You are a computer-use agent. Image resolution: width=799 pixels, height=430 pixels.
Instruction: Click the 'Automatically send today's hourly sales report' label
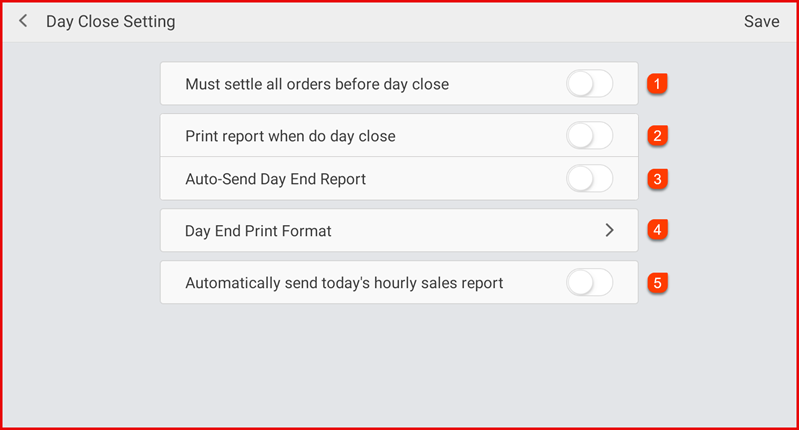pyautogui.click(x=344, y=283)
